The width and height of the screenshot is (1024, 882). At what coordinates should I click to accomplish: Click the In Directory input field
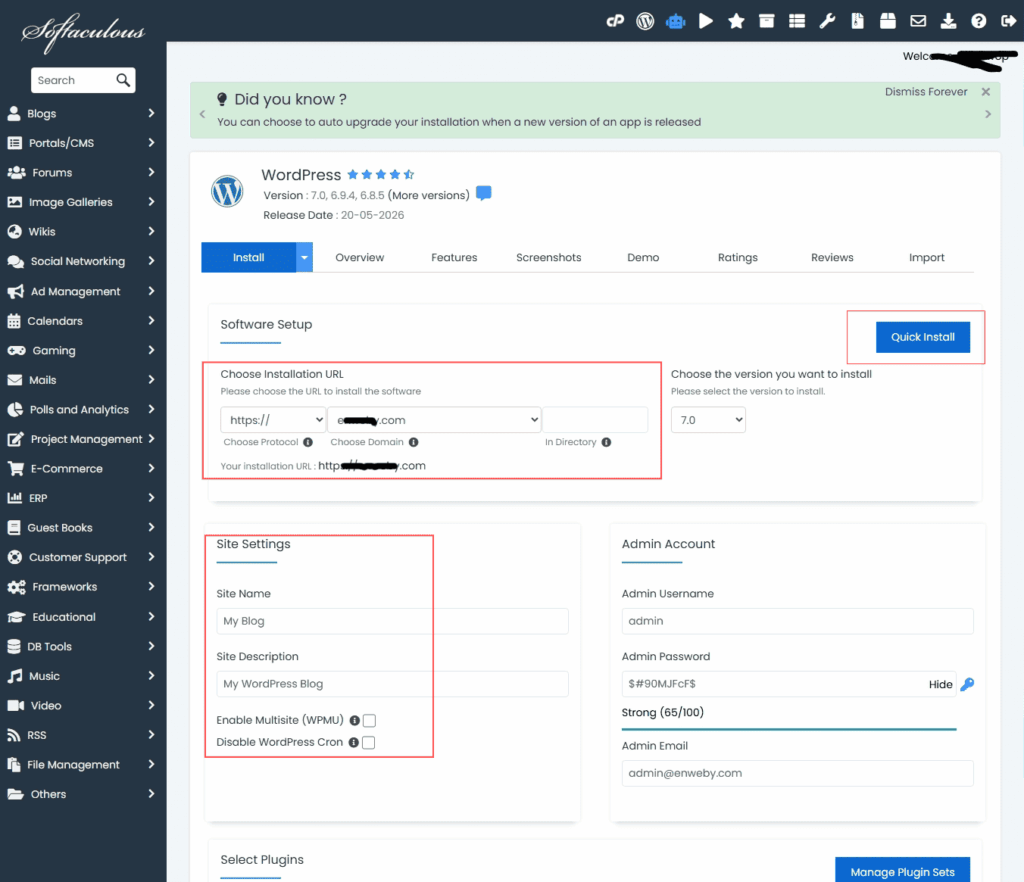point(595,420)
